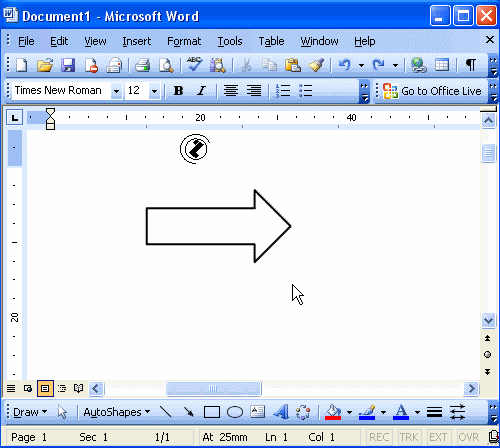Click the horizontal scrollbar thumb
Screen dimensions: 500x448
[x=213, y=388]
